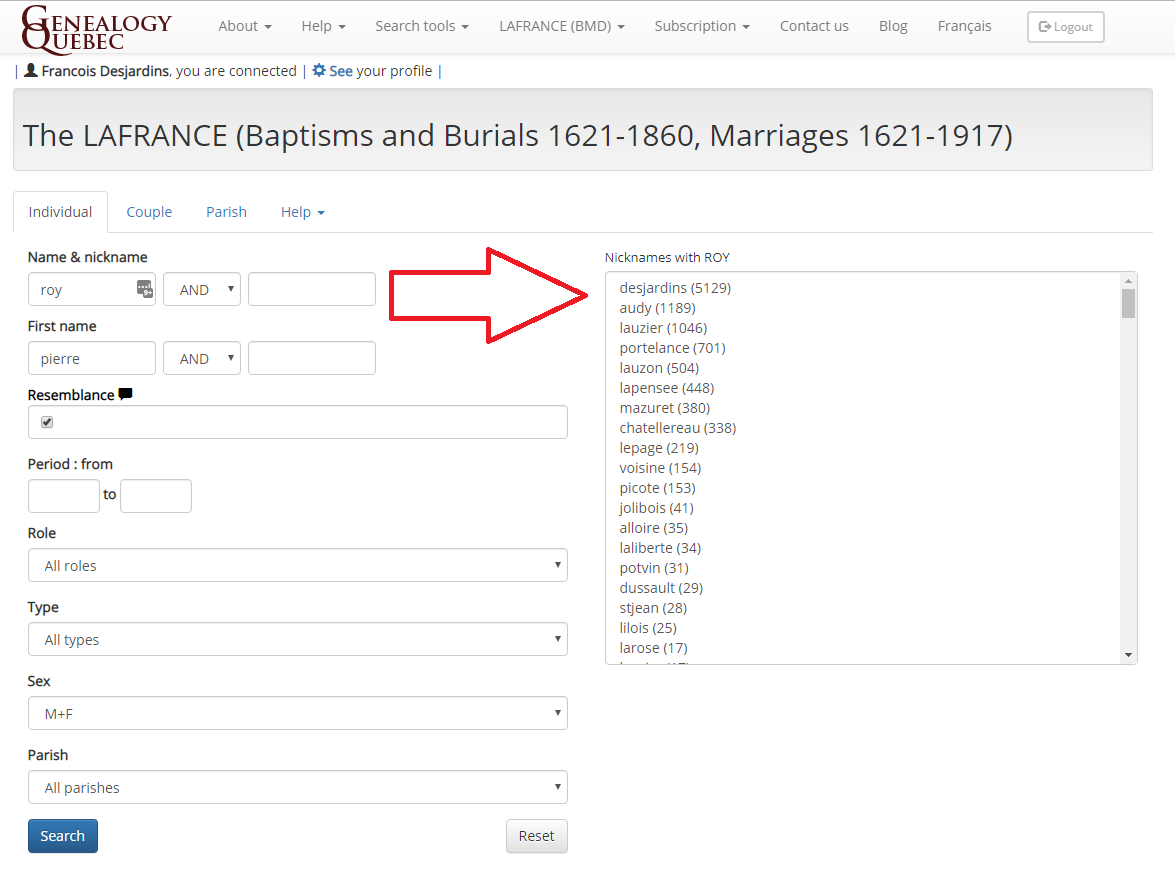Image resolution: width=1175 pixels, height=869 pixels.
Task: Click the nickname list scrollbar thumb
Action: pyautogui.click(x=1129, y=303)
